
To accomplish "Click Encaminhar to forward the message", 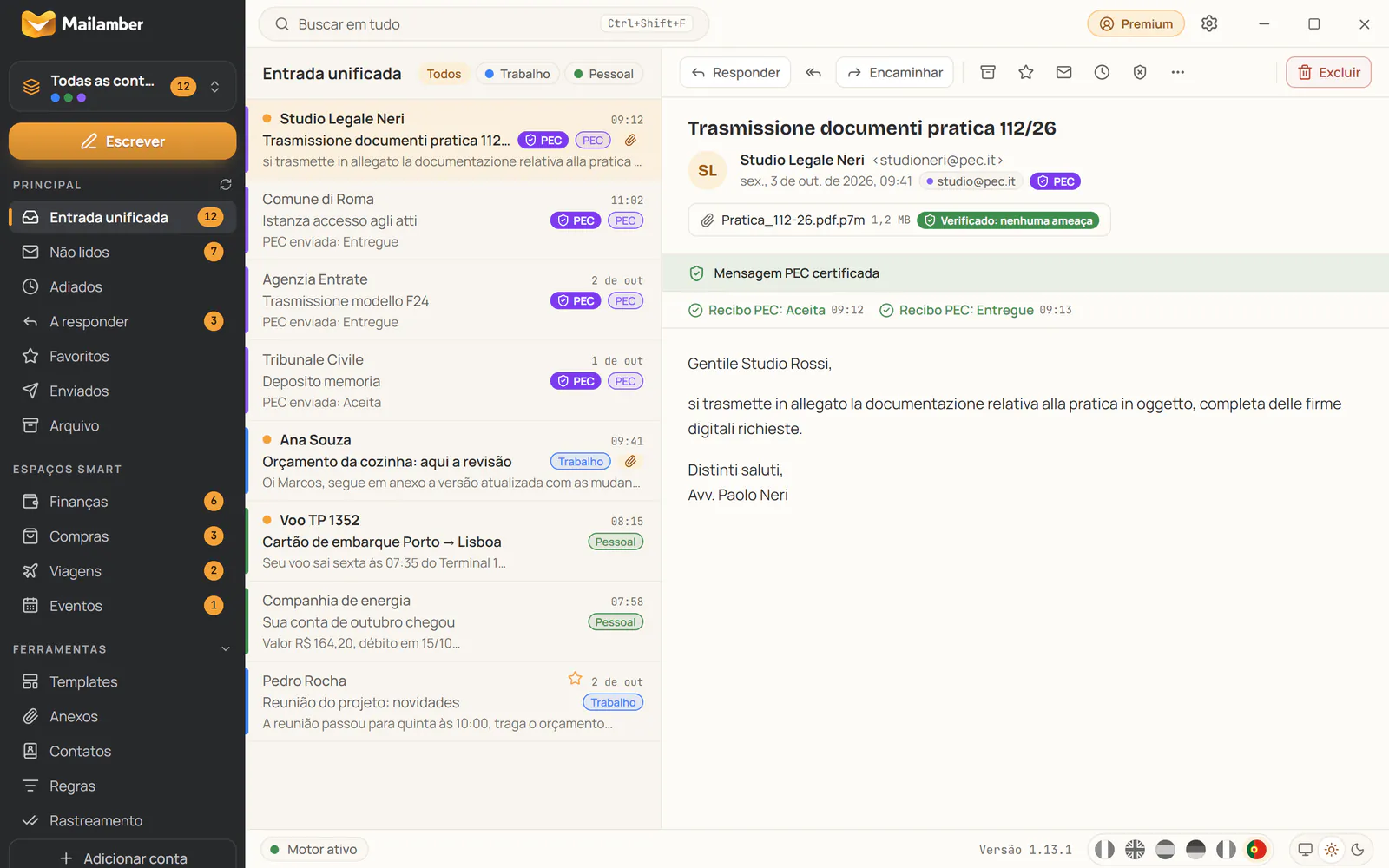I will pyautogui.click(x=895, y=73).
